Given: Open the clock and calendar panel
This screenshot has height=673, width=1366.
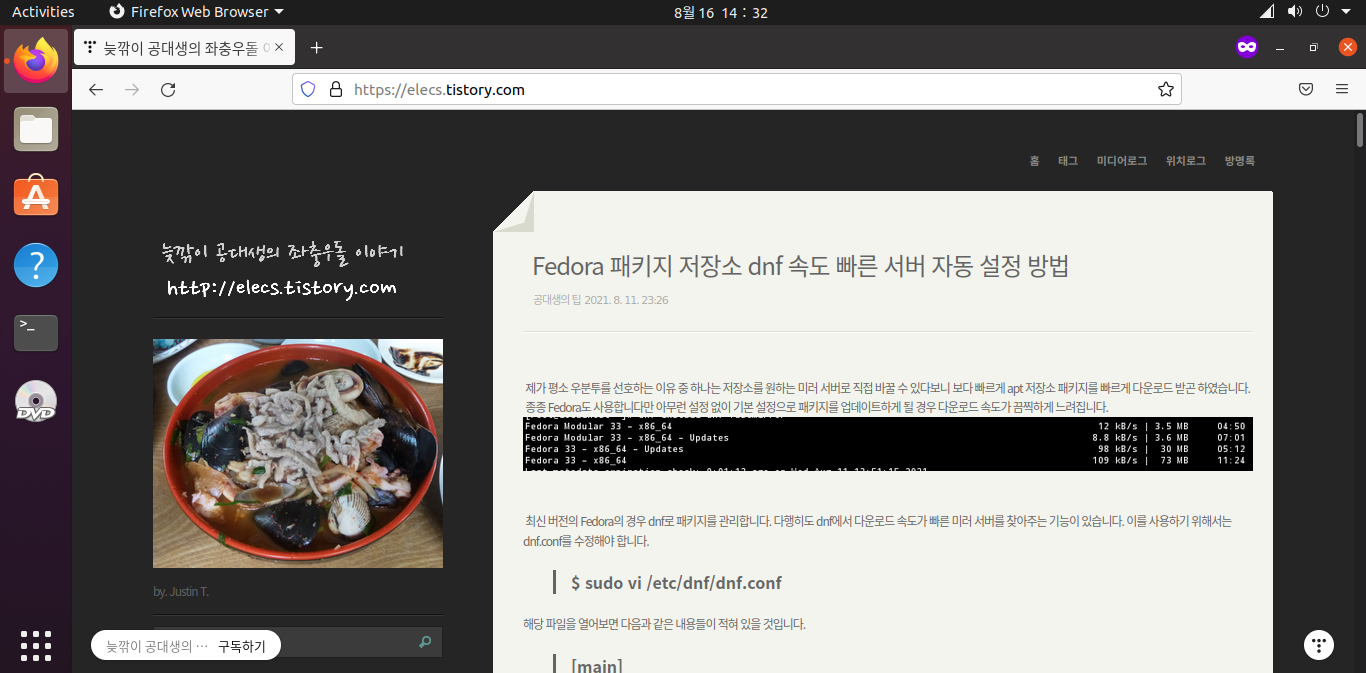Looking at the screenshot, I should tap(721, 12).
